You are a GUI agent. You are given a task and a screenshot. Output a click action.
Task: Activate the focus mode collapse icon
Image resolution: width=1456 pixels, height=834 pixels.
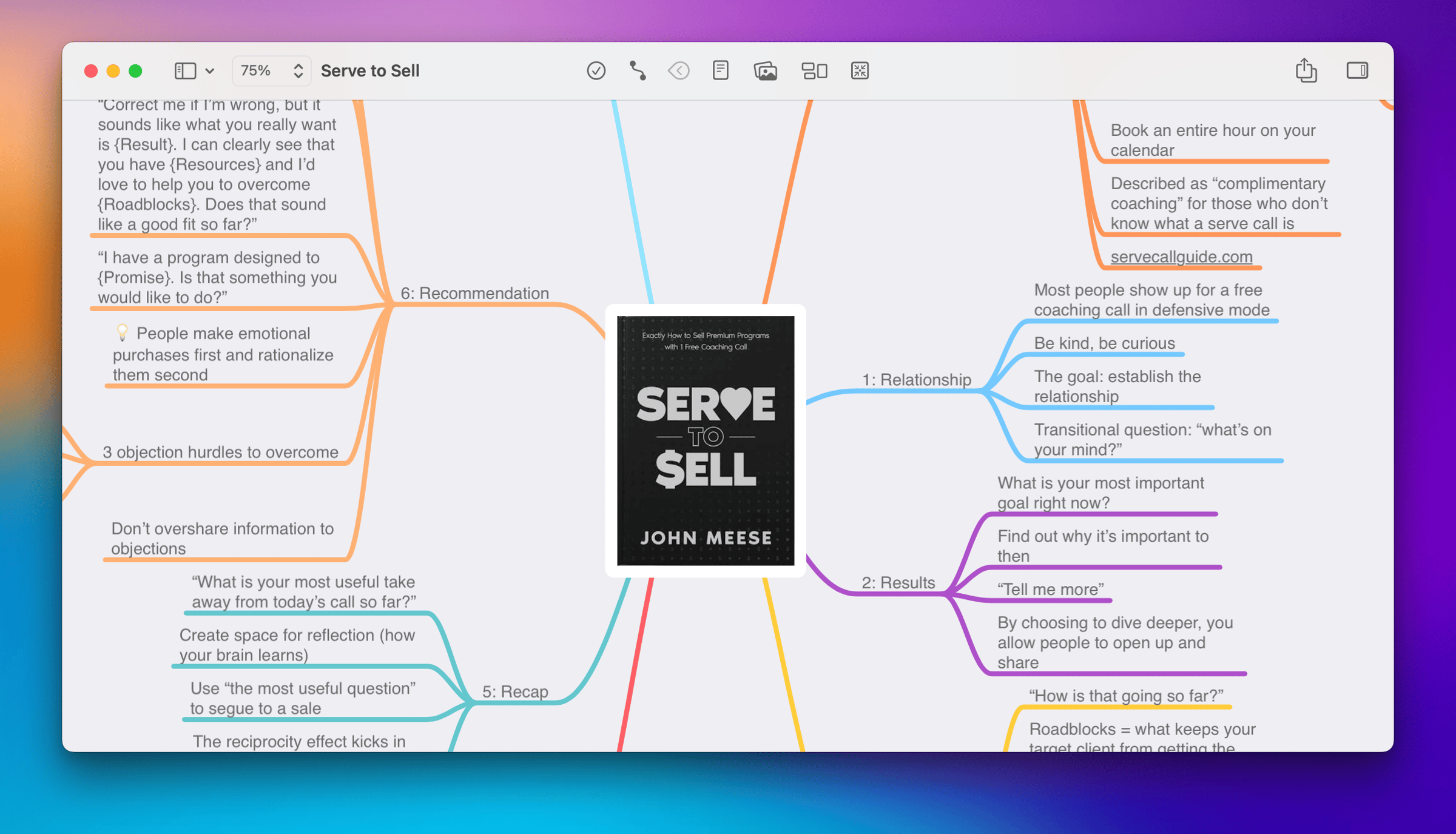[860, 71]
